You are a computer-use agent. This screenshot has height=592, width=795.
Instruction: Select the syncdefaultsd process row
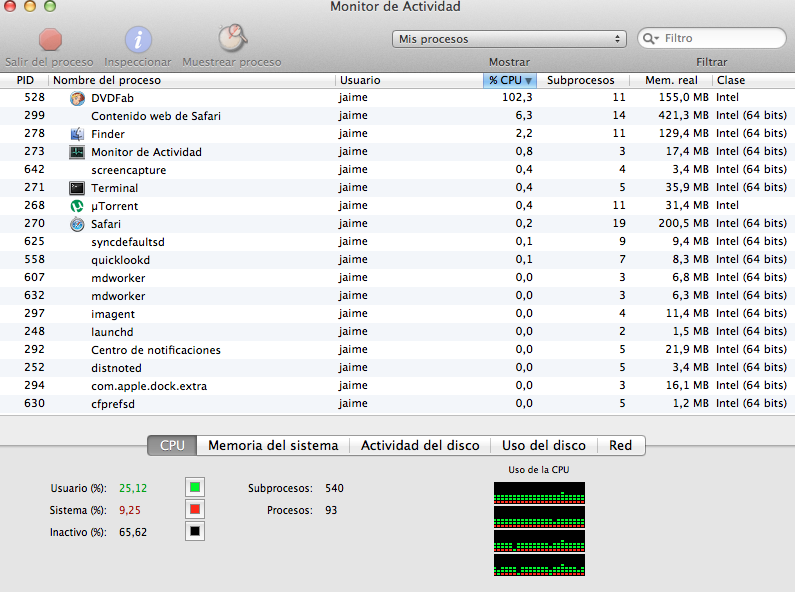pos(398,242)
